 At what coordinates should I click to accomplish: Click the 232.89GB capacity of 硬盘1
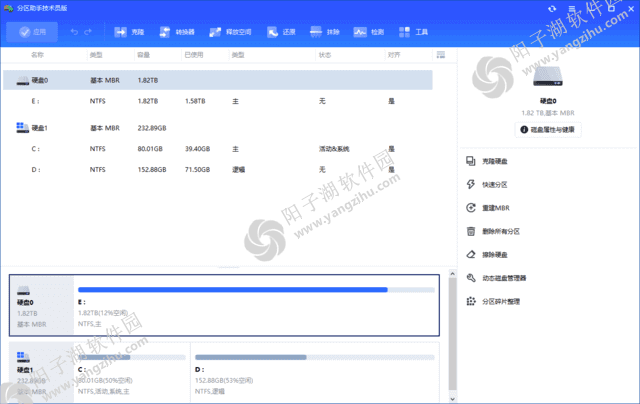point(152,128)
